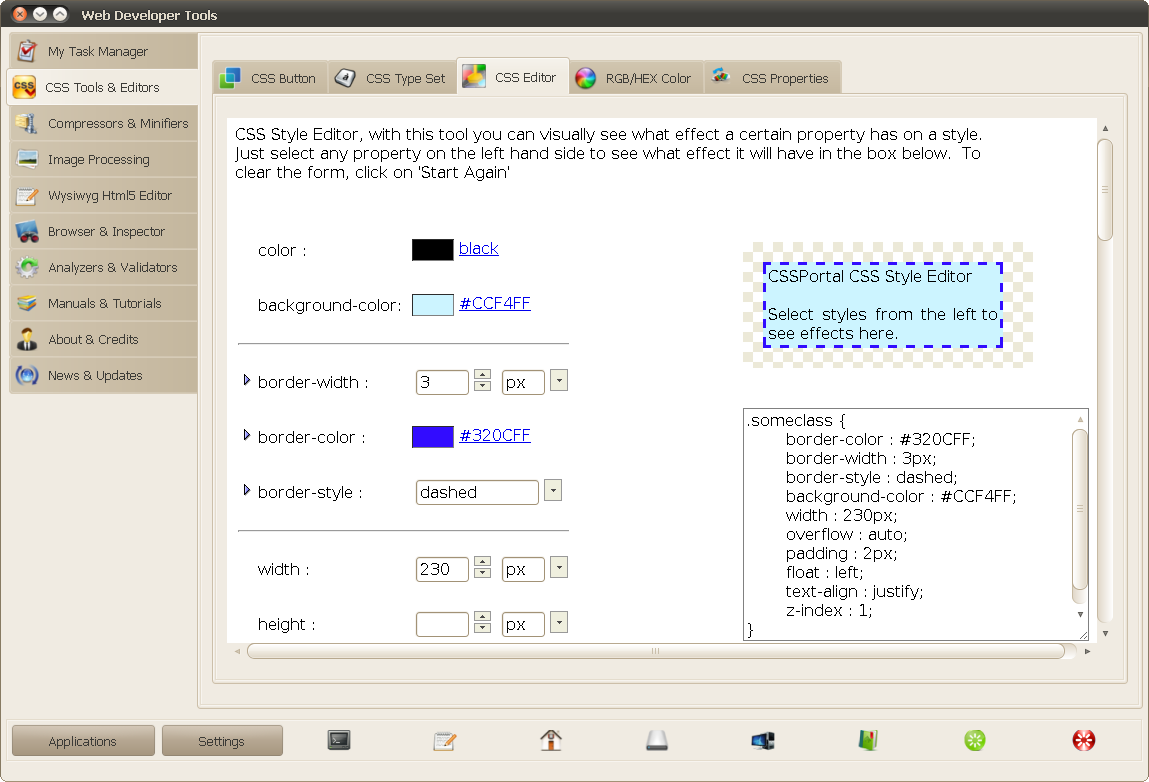The image size is (1149, 782).
Task: Expand the border-width property triangle
Action: pyautogui.click(x=247, y=380)
